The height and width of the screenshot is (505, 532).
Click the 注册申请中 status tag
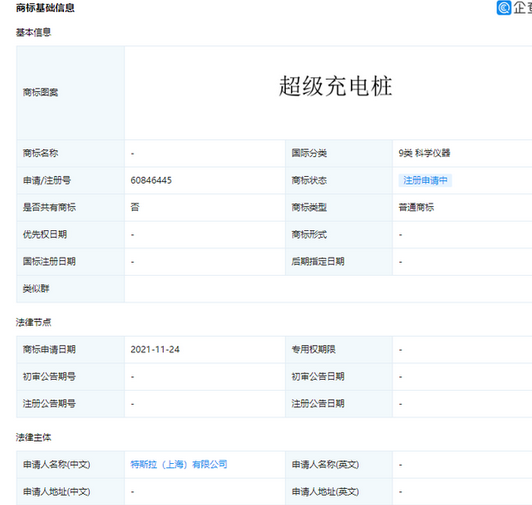coord(425,180)
